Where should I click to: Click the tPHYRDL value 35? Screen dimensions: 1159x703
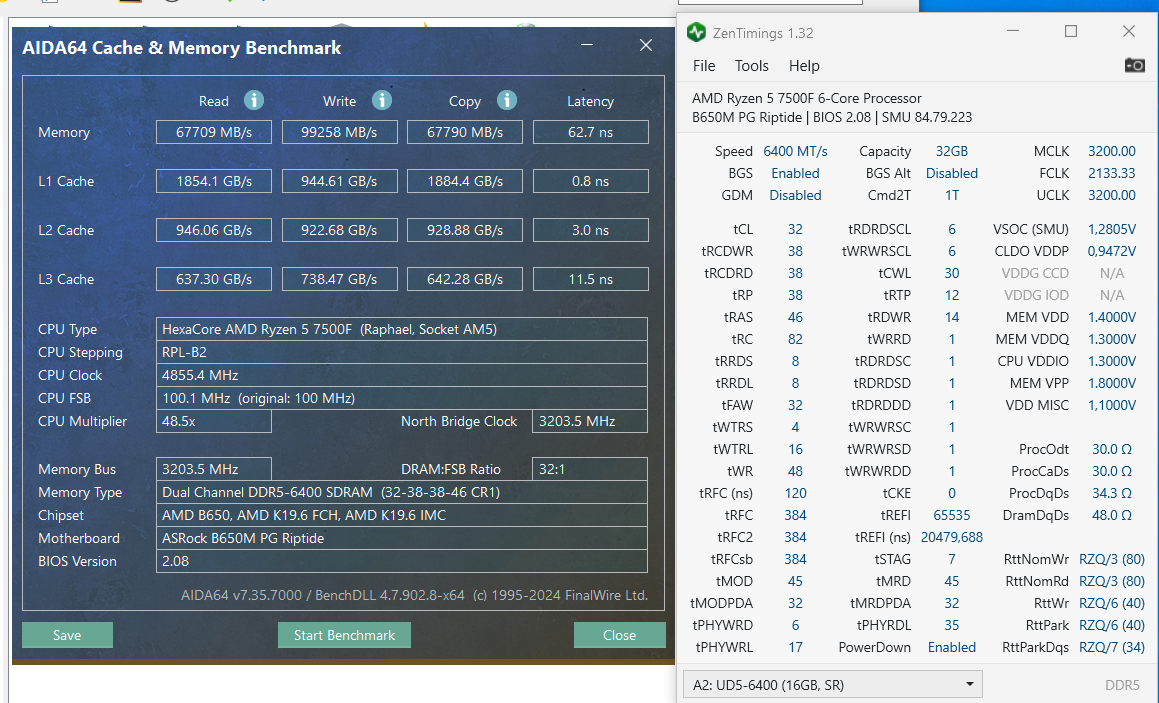(952, 625)
